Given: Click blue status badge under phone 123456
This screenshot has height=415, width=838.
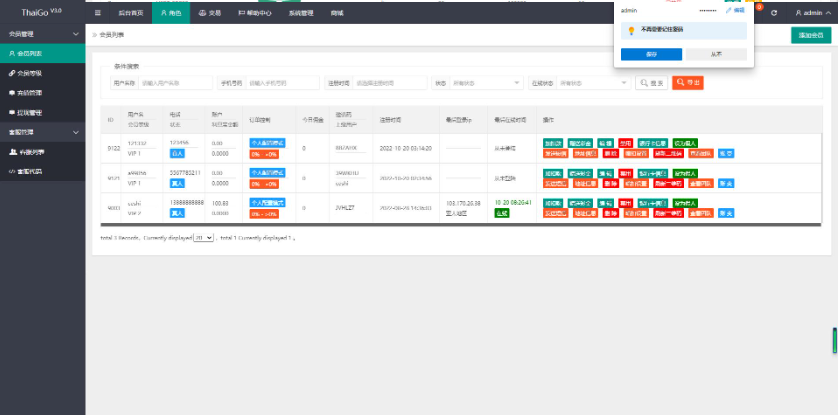Looking at the screenshot, I should [177, 153].
